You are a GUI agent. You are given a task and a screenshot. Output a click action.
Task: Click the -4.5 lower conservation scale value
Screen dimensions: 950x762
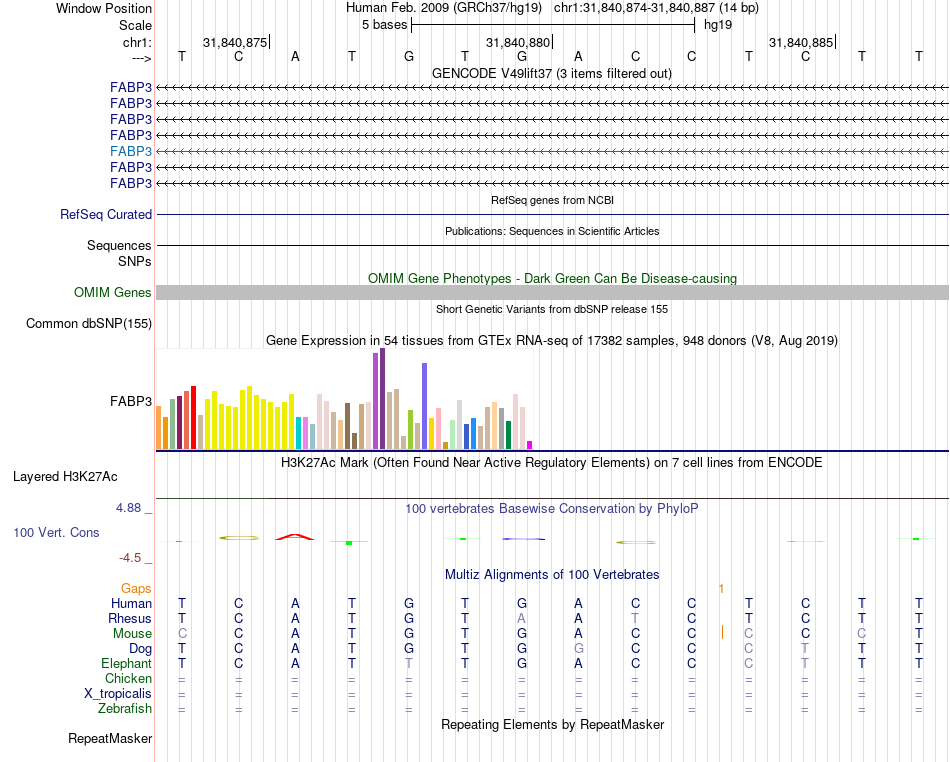[x=130, y=557]
